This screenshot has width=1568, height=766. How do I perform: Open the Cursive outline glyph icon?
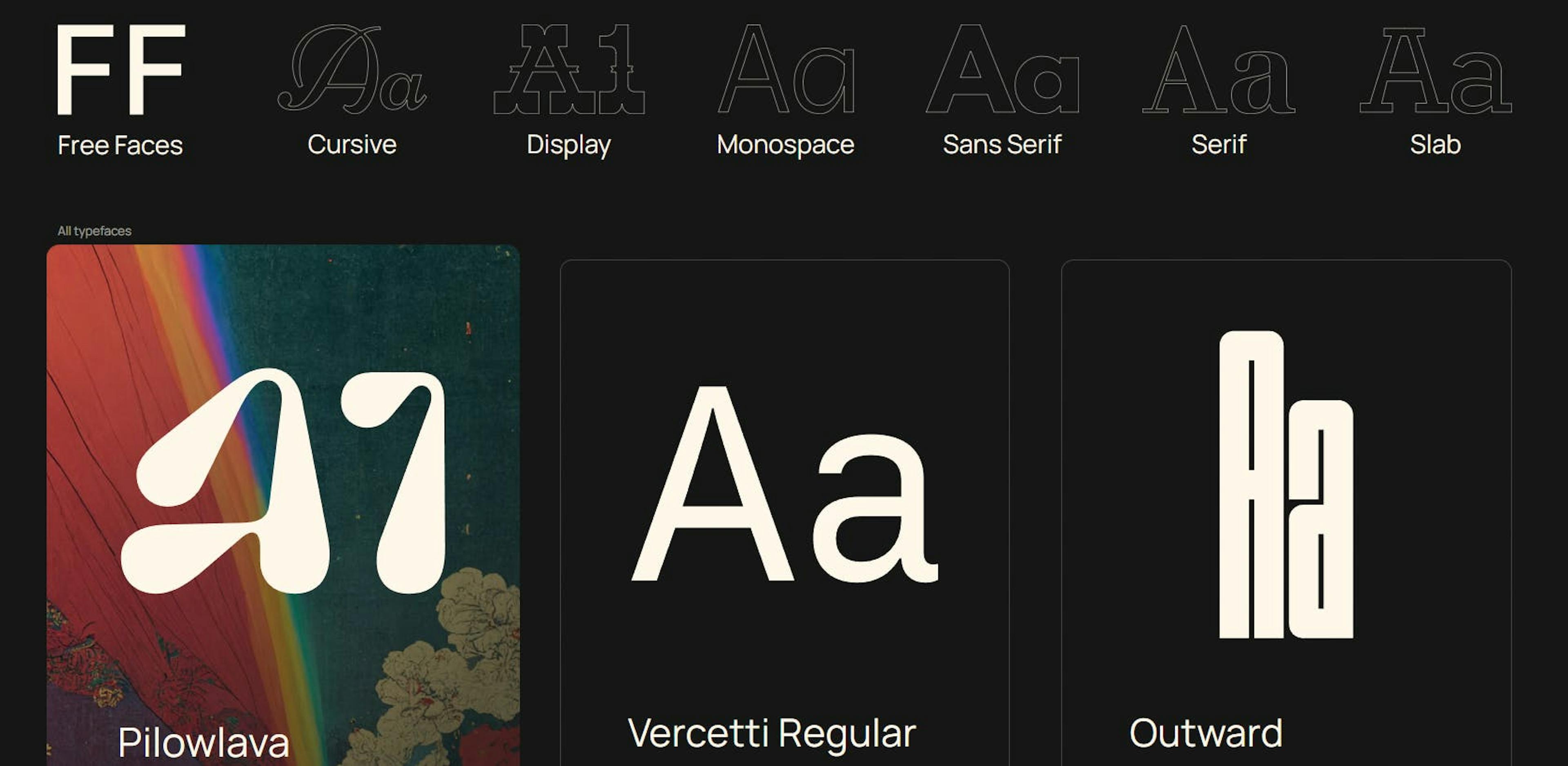(x=352, y=69)
